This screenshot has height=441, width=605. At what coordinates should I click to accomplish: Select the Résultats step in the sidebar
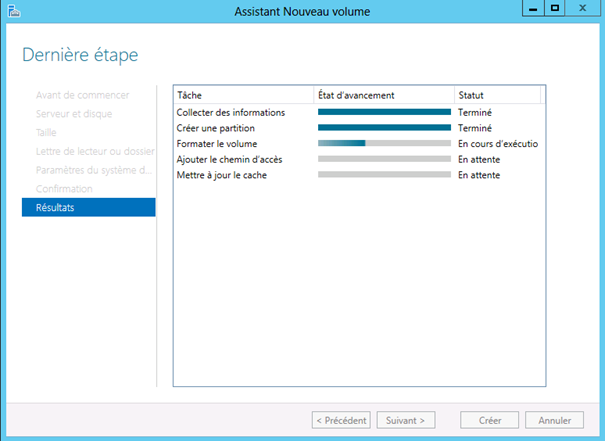(x=88, y=207)
